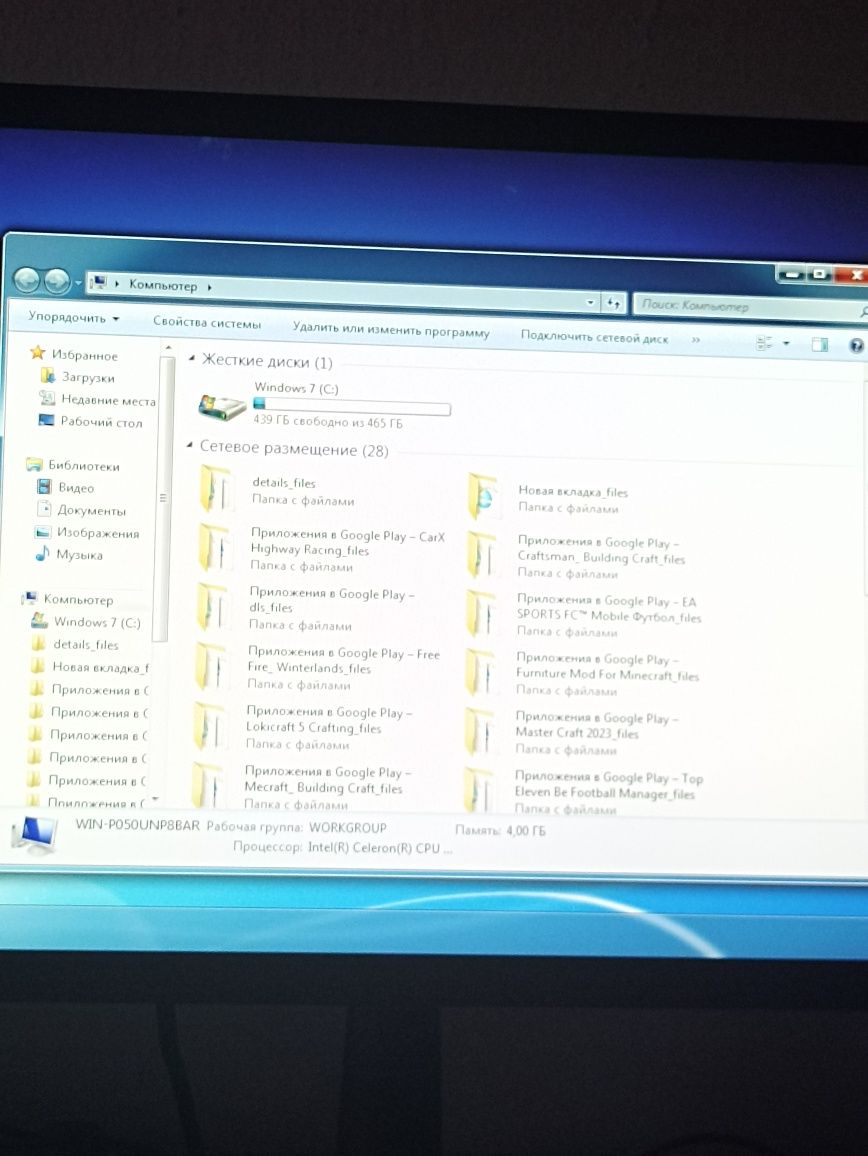
Task: Click the details_files folder name text
Action: pyautogui.click(x=284, y=483)
